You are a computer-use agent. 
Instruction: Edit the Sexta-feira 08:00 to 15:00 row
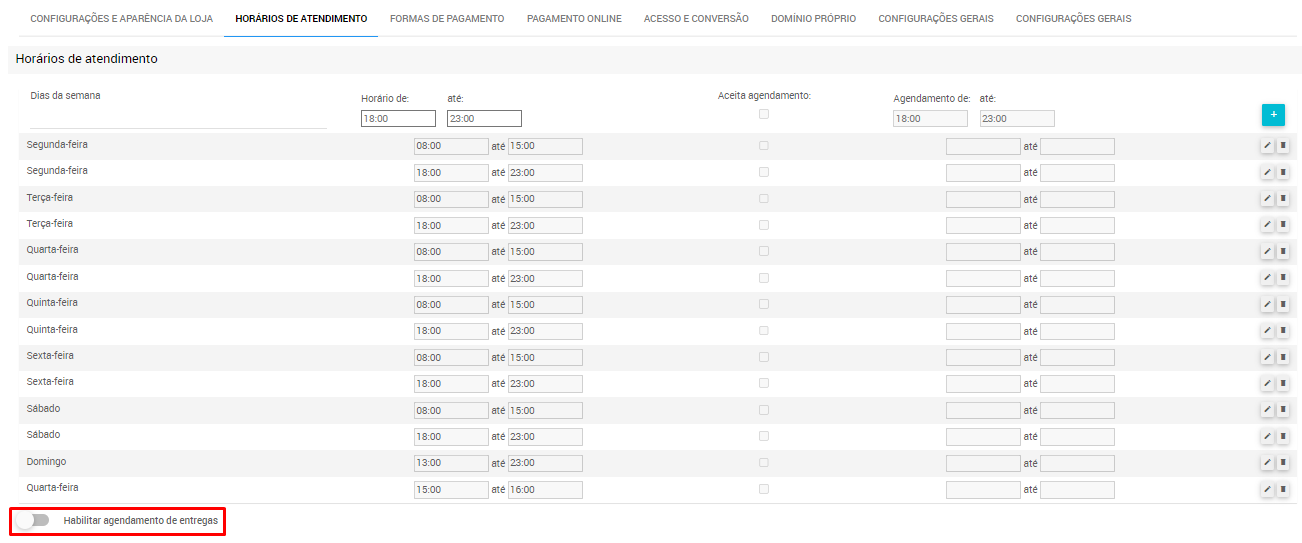tap(1267, 357)
